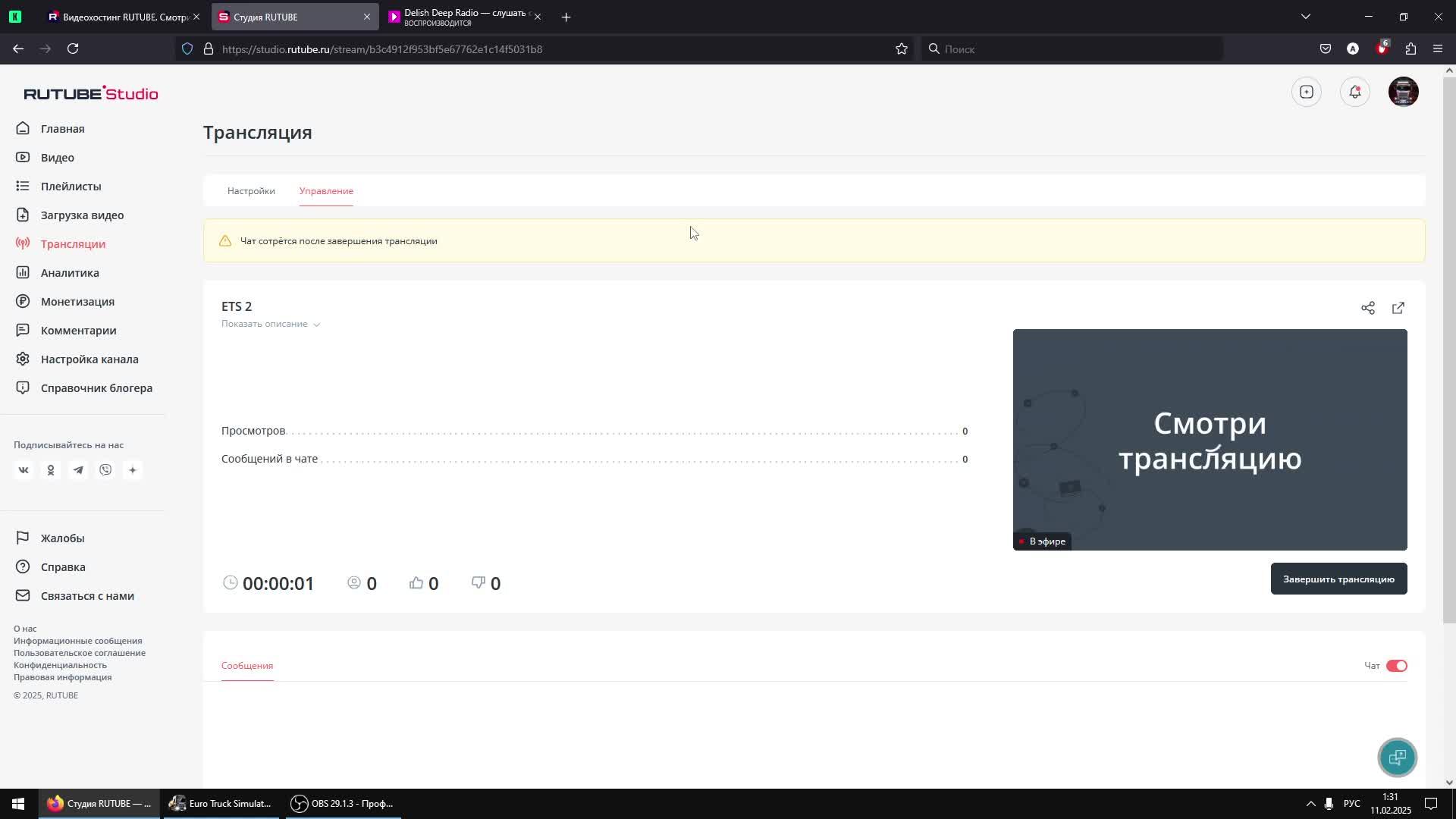This screenshot has height=819, width=1456.
Task: Open stream in new window icon
Action: click(1398, 308)
